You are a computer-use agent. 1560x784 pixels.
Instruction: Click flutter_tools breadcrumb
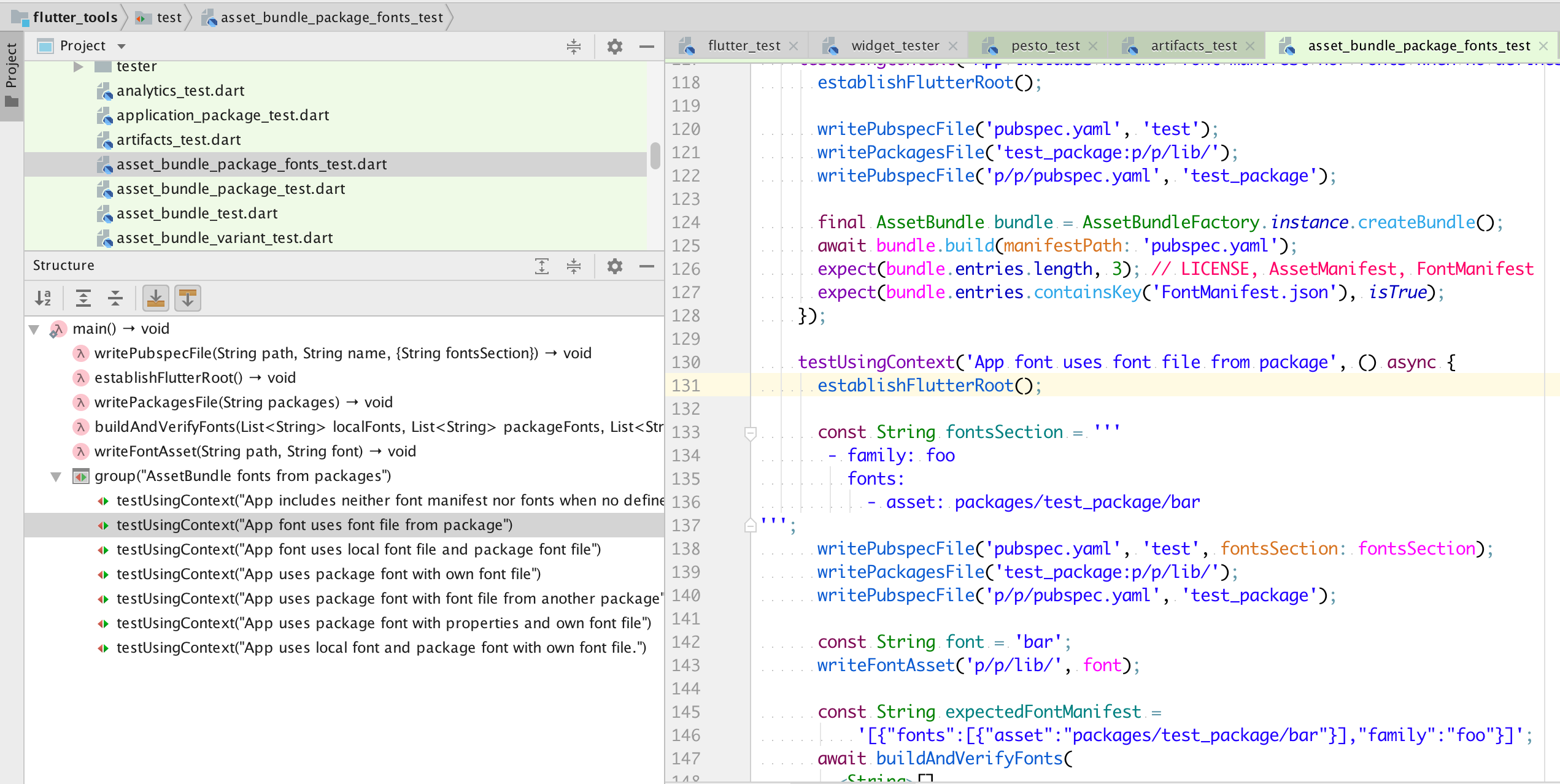[x=65, y=17]
